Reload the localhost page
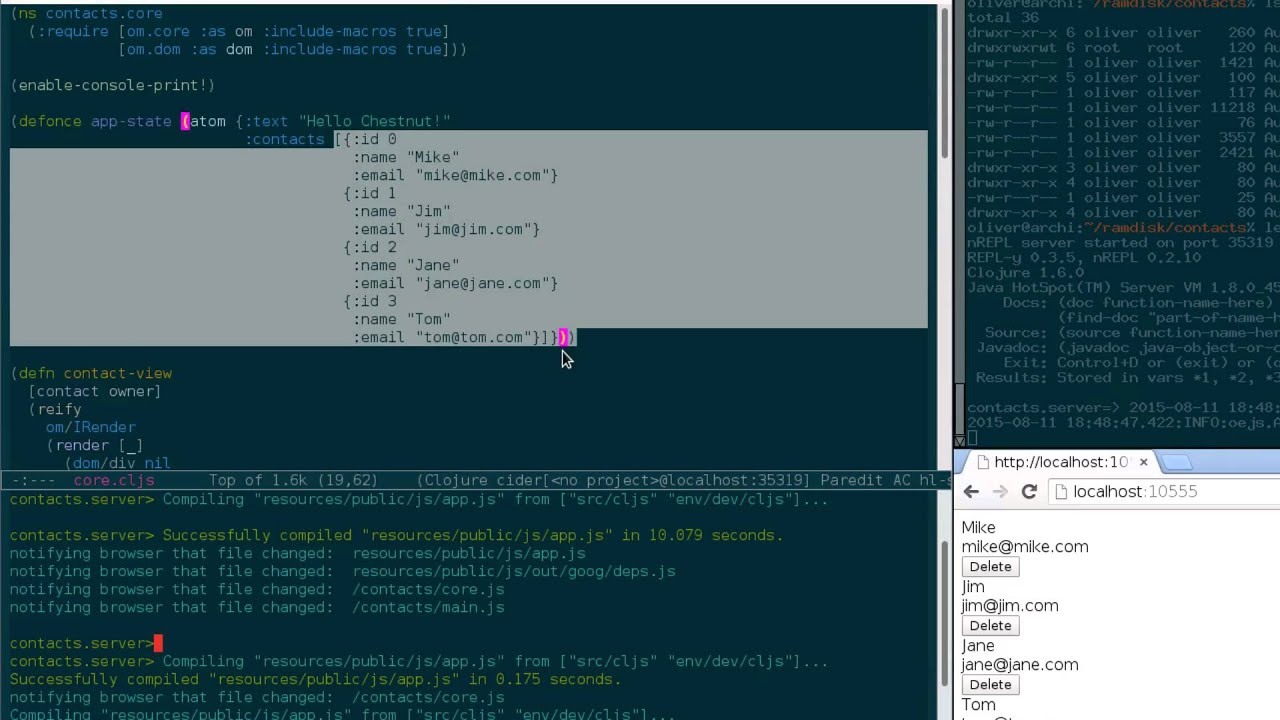 click(x=1029, y=491)
